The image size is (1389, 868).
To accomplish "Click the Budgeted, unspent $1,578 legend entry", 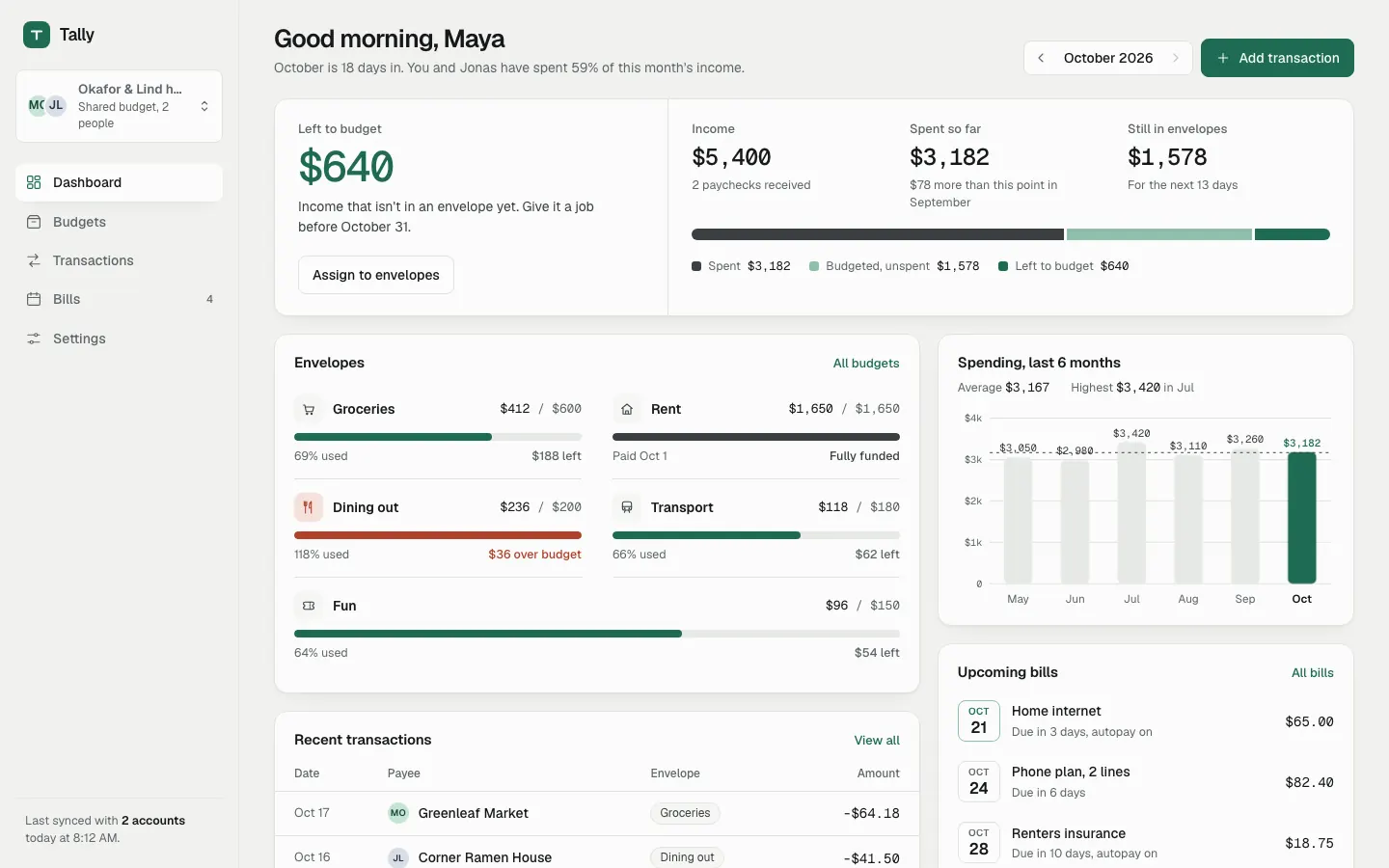I will tap(894, 266).
